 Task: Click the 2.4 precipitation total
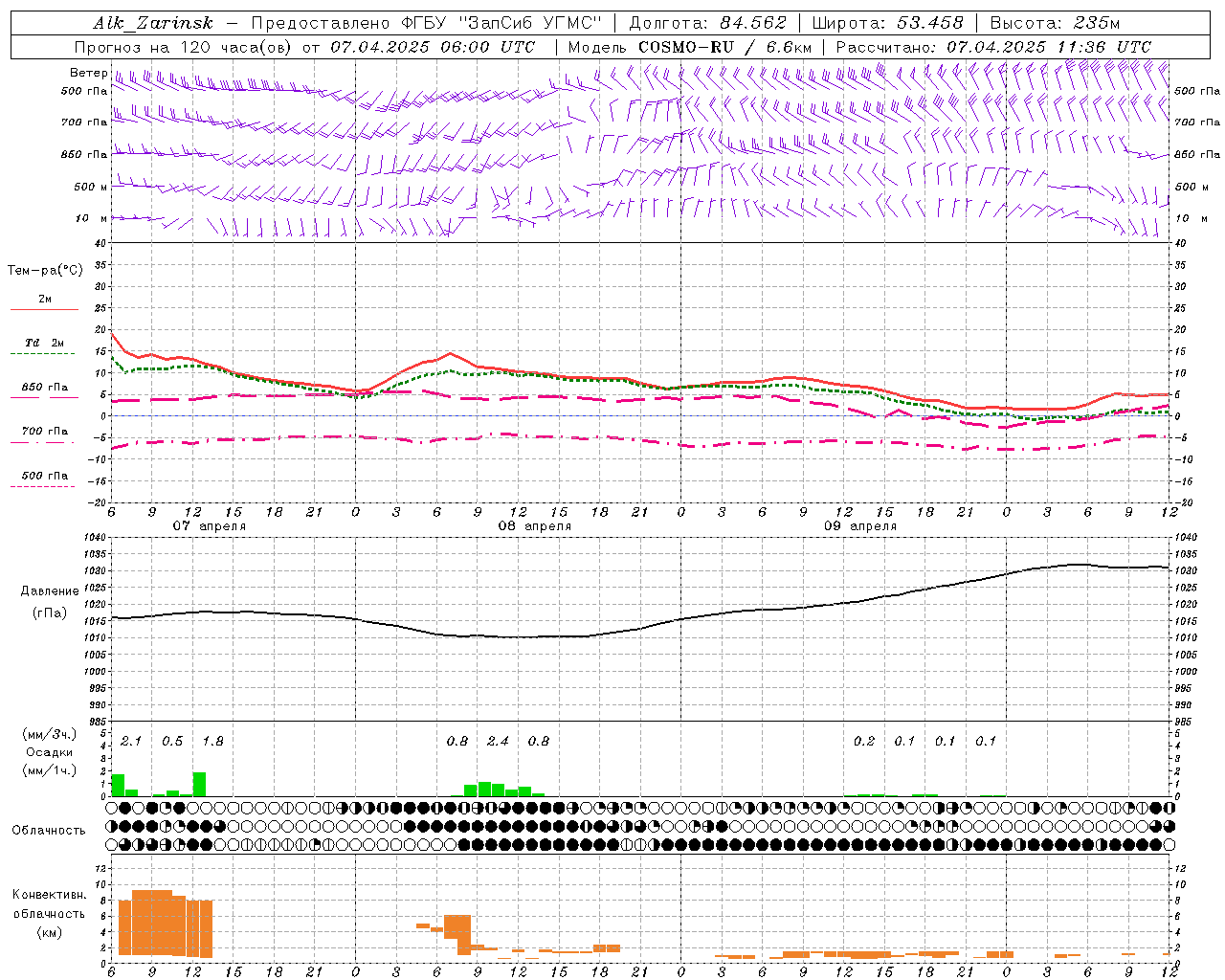[x=498, y=741]
